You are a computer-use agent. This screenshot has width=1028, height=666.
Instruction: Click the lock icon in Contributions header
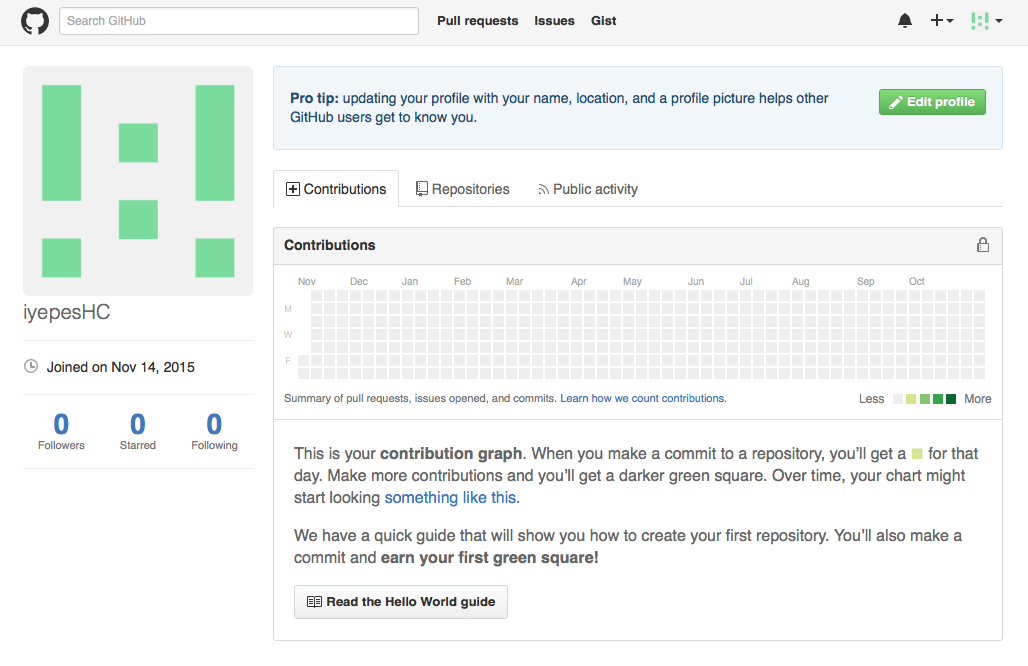coord(982,245)
